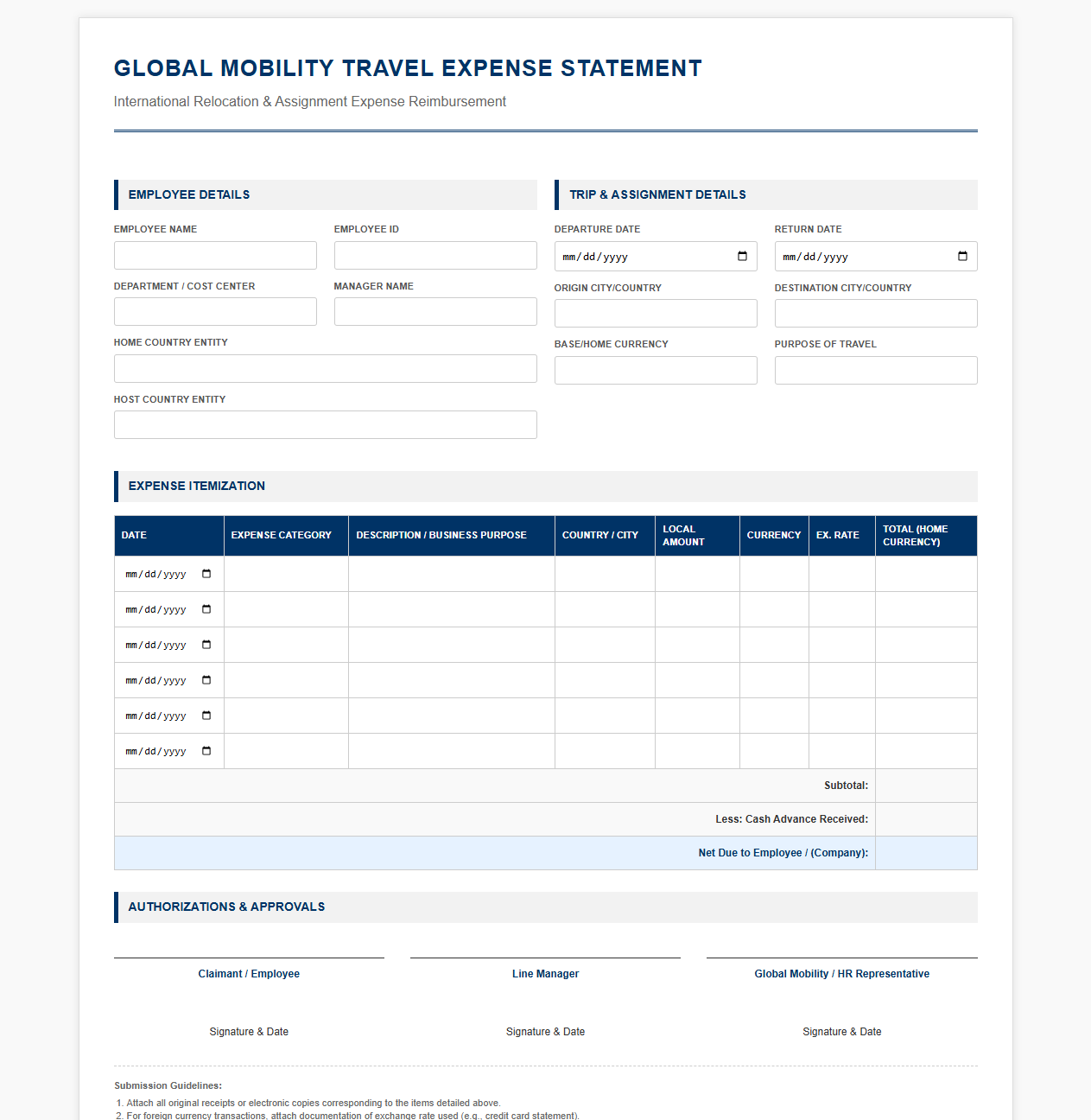1091x1120 pixels.
Task: Click fourth row Local Amount cell
Action: [x=697, y=680]
